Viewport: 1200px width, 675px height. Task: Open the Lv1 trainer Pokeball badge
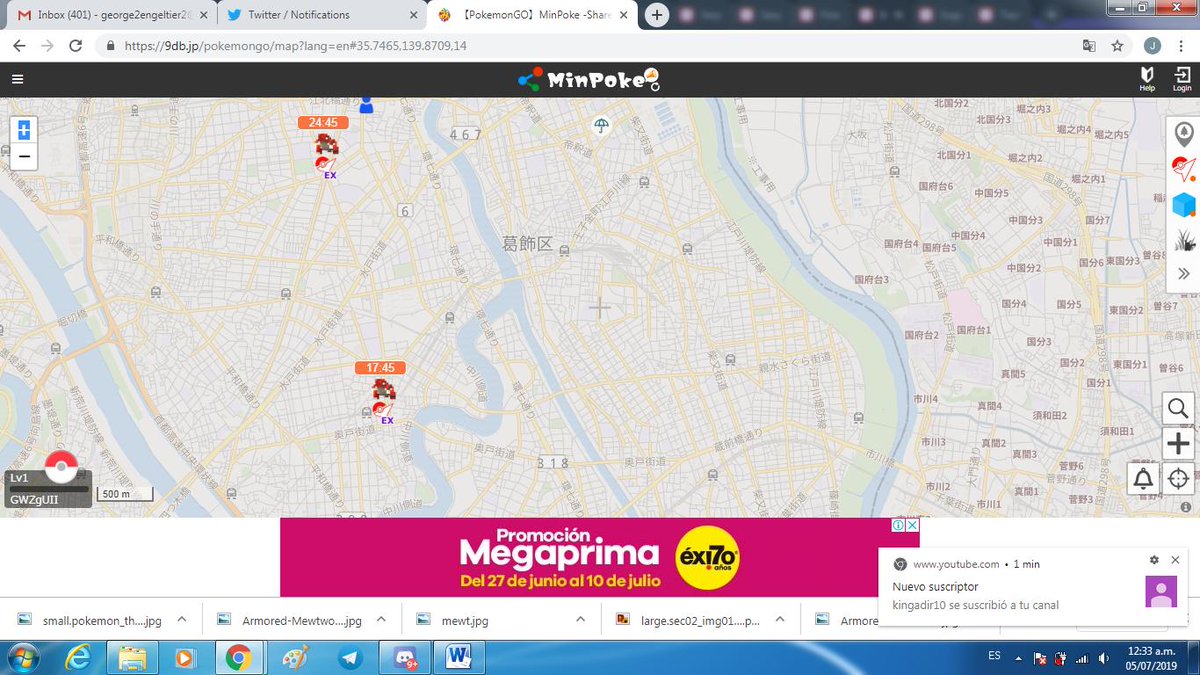[x=61, y=466]
